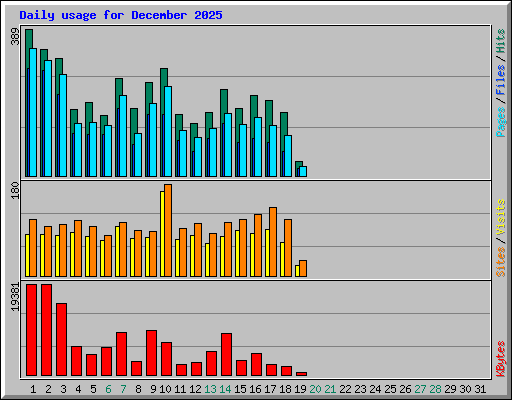Click day 3 on the x-axis
Screen dimensions: 512x400
[63, 389]
